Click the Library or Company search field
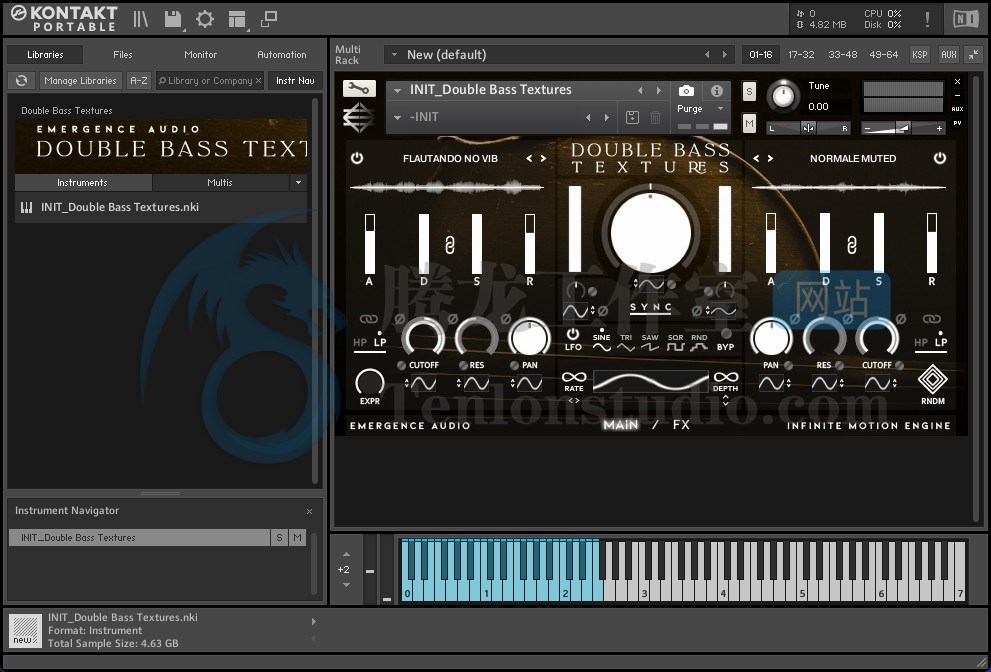 tap(210, 80)
